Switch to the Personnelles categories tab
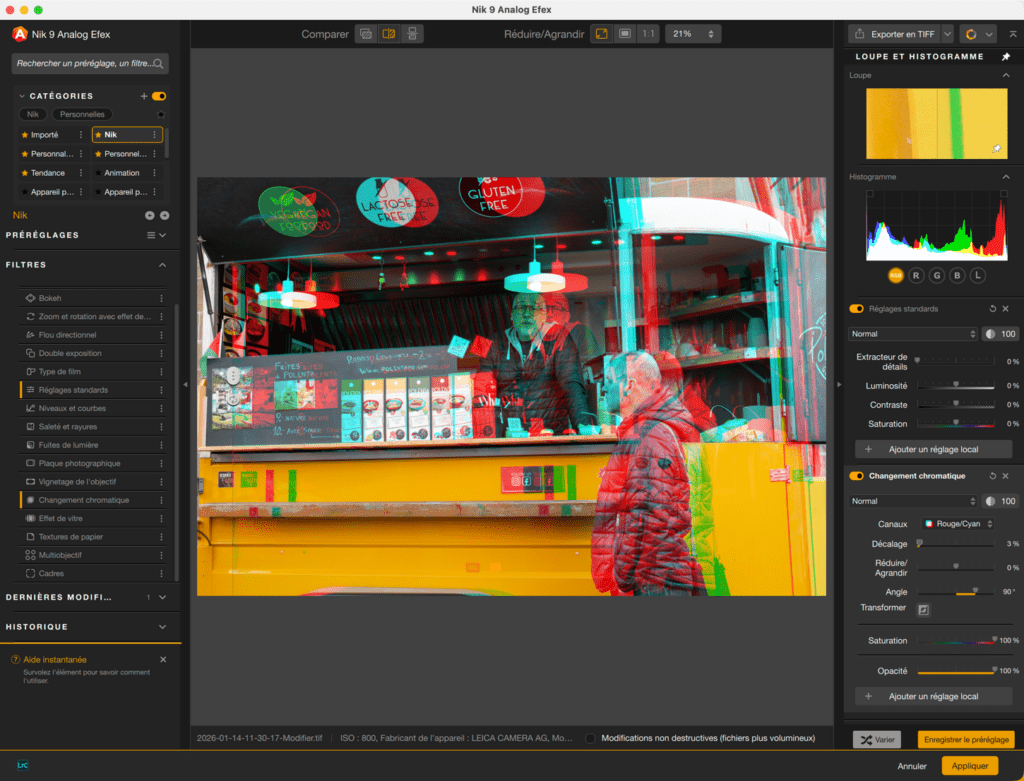Image resolution: width=1024 pixels, height=781 pixels. (x=83, y=114)
